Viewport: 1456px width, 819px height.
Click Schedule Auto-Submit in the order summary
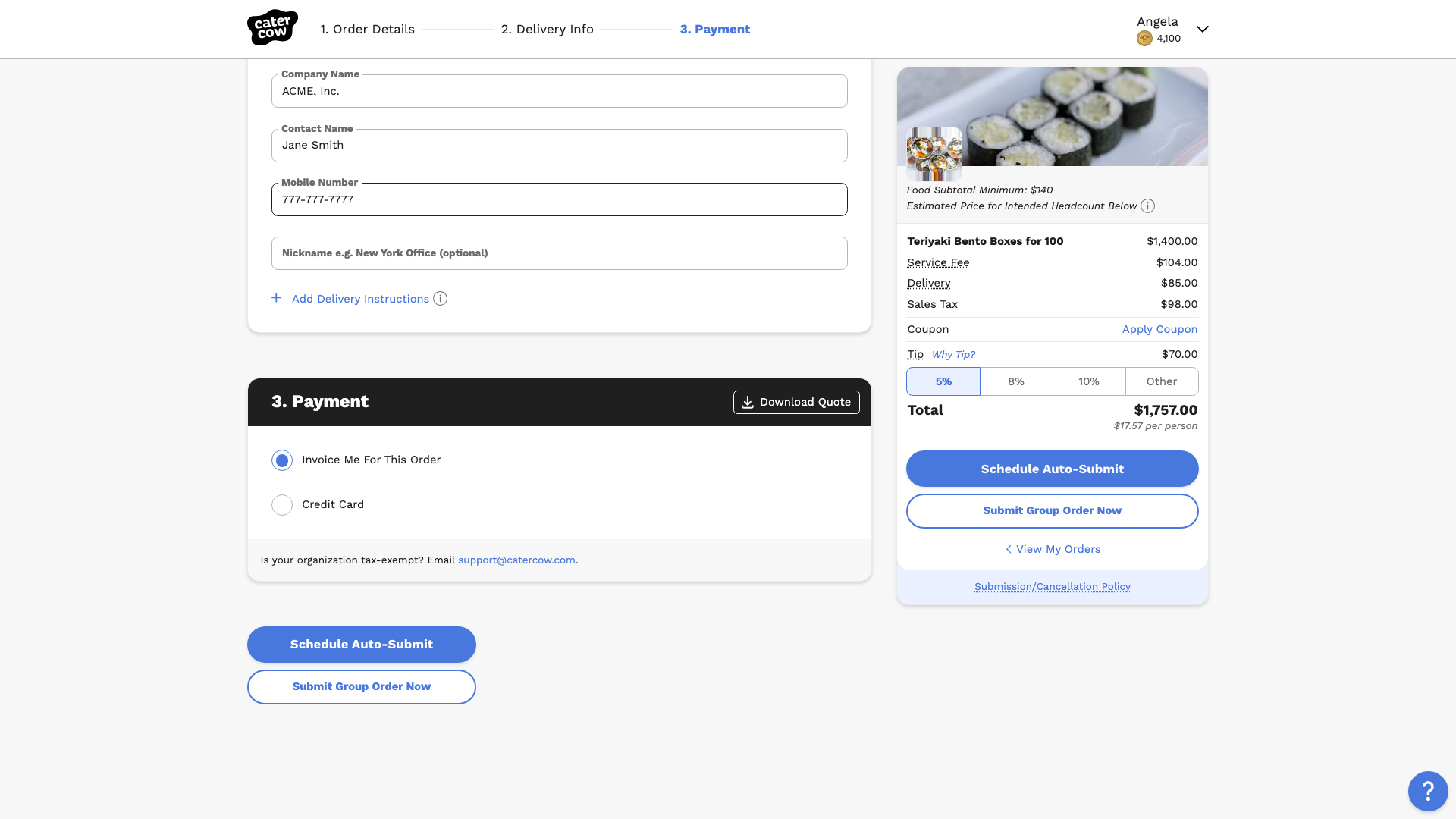[1053, 469]
